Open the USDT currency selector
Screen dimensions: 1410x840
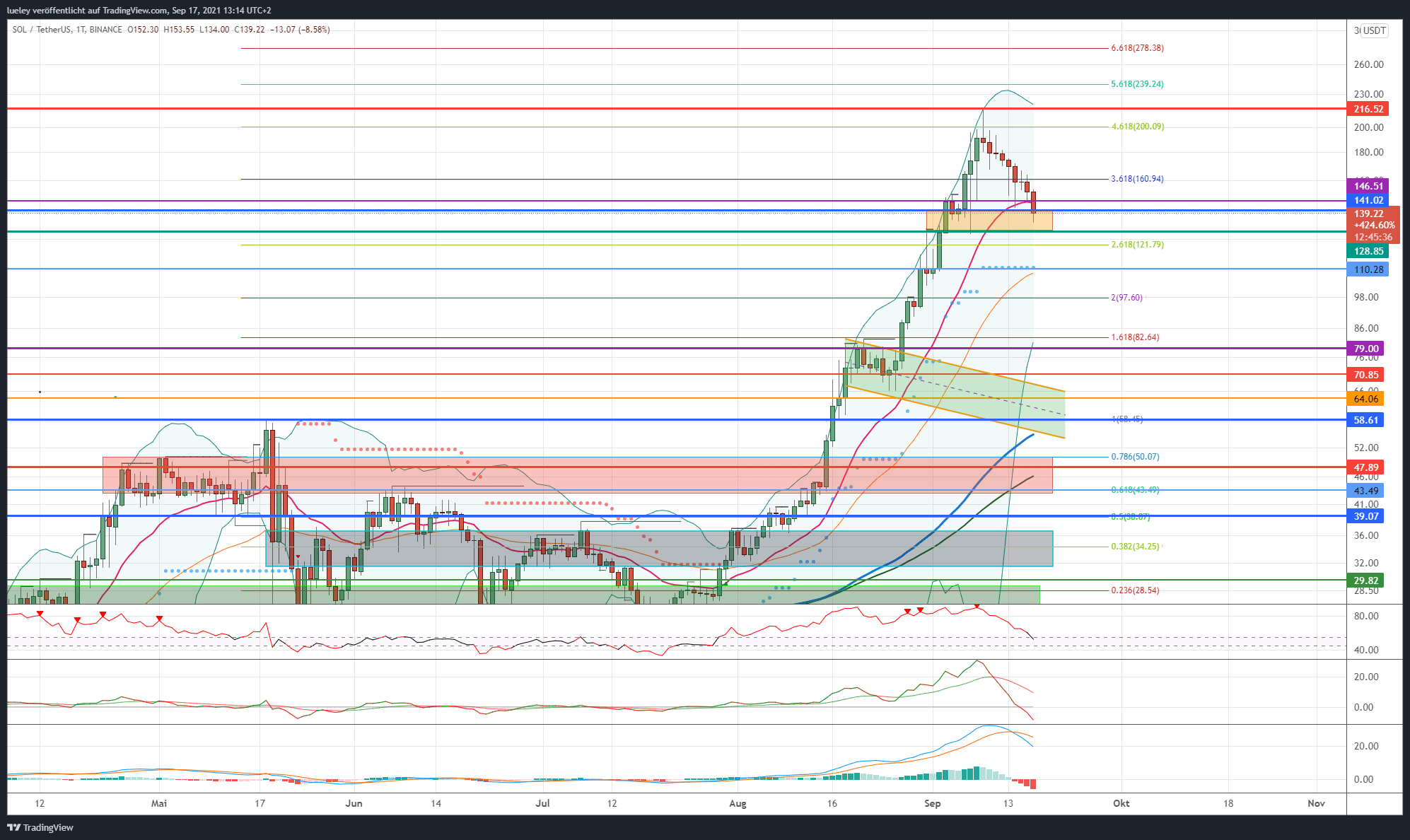pyautogui.click(x=1374, y=30)
